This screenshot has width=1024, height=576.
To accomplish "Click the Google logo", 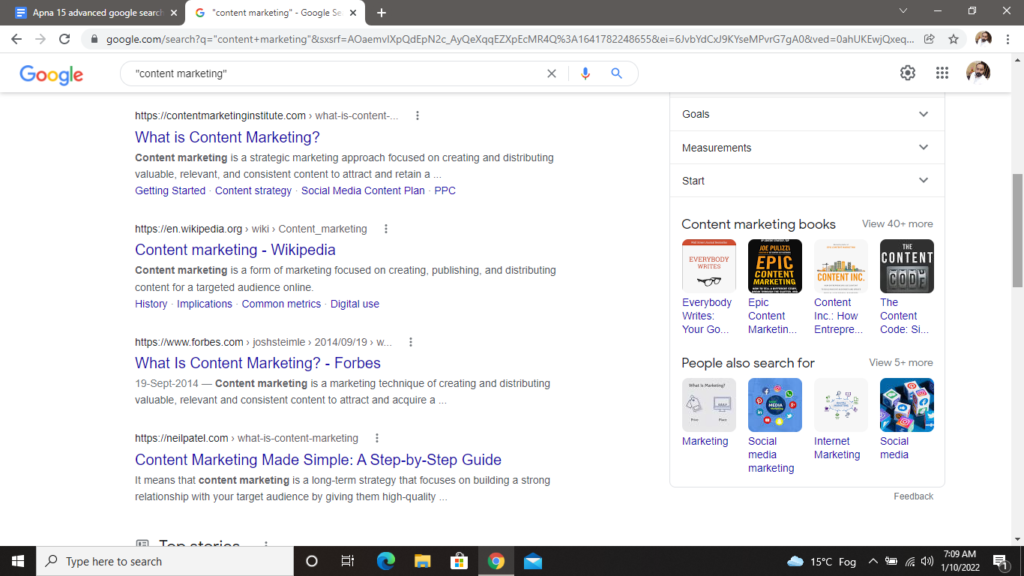I will point(51,74).
